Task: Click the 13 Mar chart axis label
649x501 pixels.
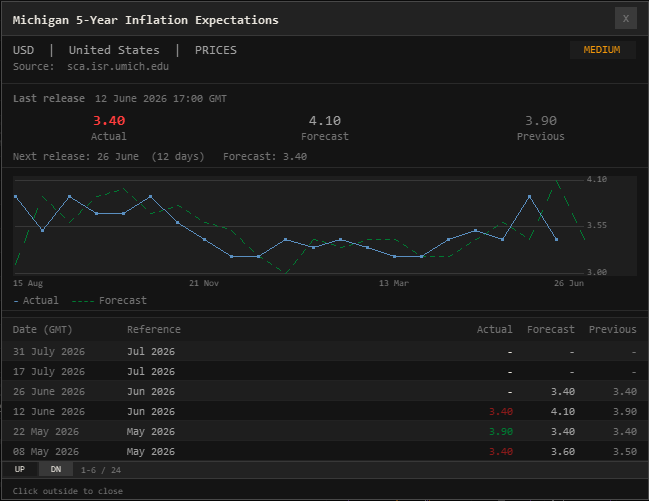Action: (394, 283)
